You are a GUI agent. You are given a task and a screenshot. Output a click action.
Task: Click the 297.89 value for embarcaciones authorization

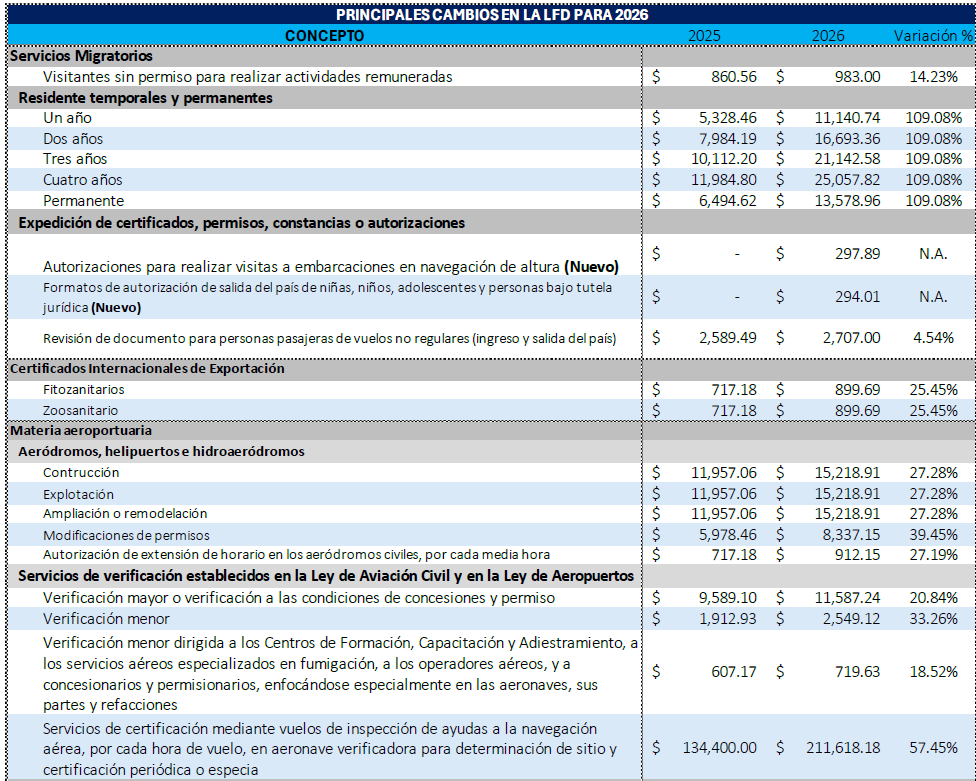(857, 254)
